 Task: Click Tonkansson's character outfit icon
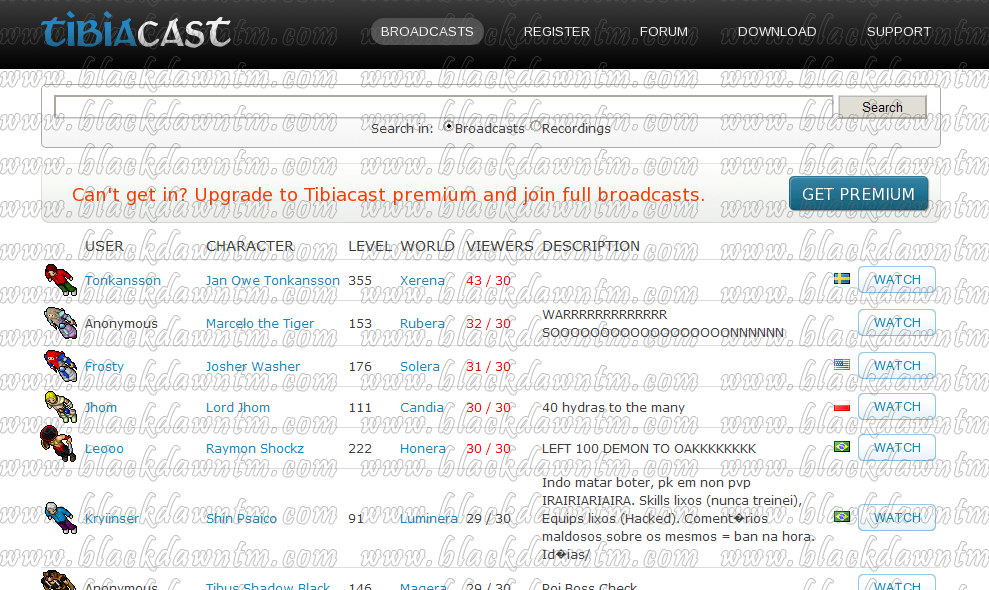tap(61, 280)
